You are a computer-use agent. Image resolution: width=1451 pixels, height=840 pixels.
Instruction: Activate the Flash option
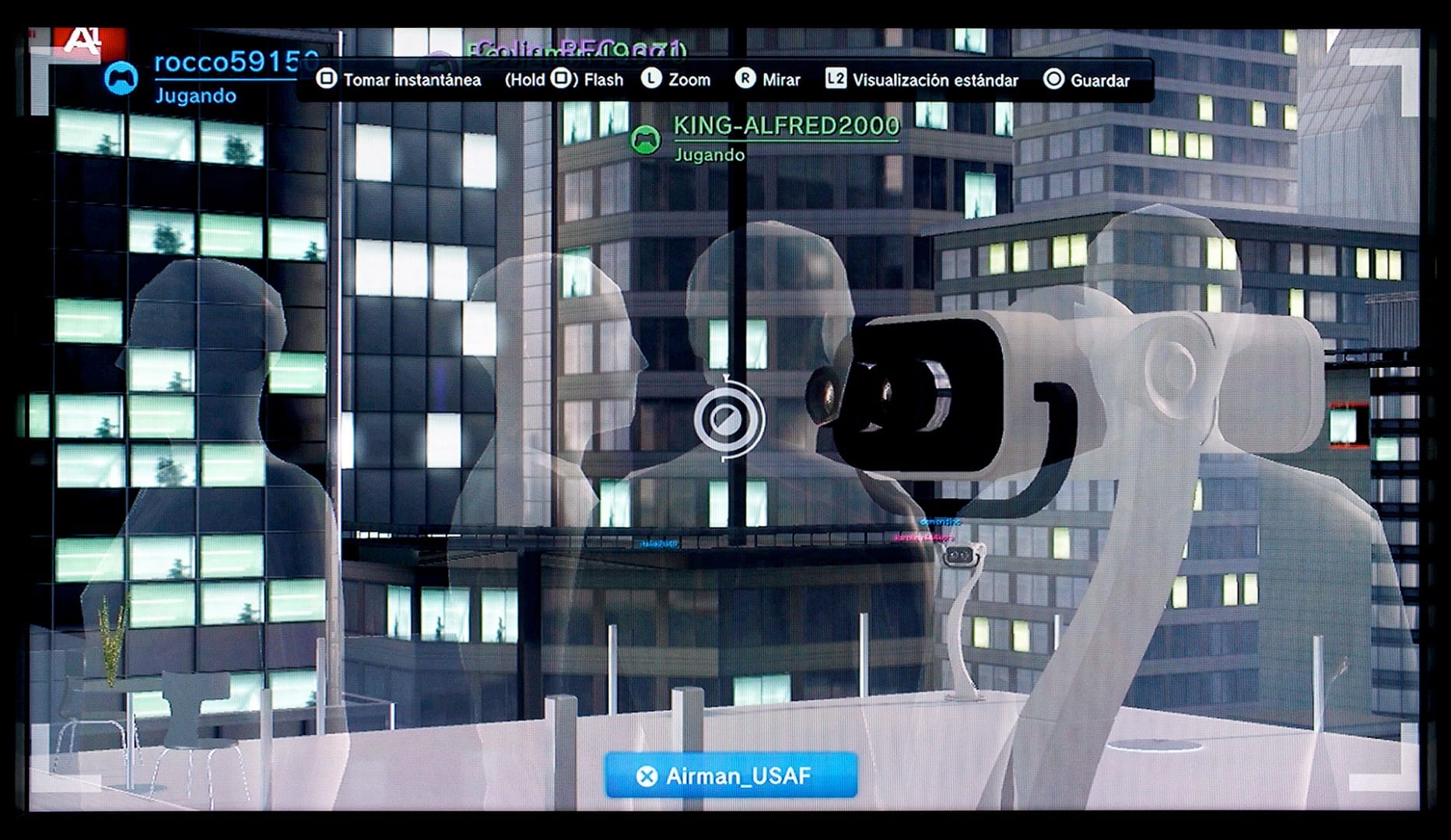tap(604, 80)
